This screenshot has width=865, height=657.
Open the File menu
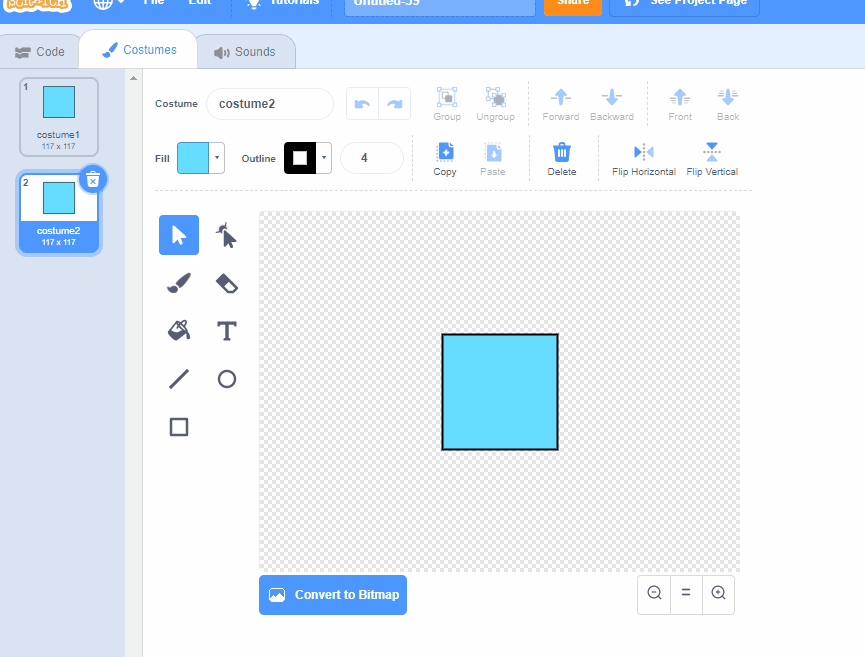[154, 3]
